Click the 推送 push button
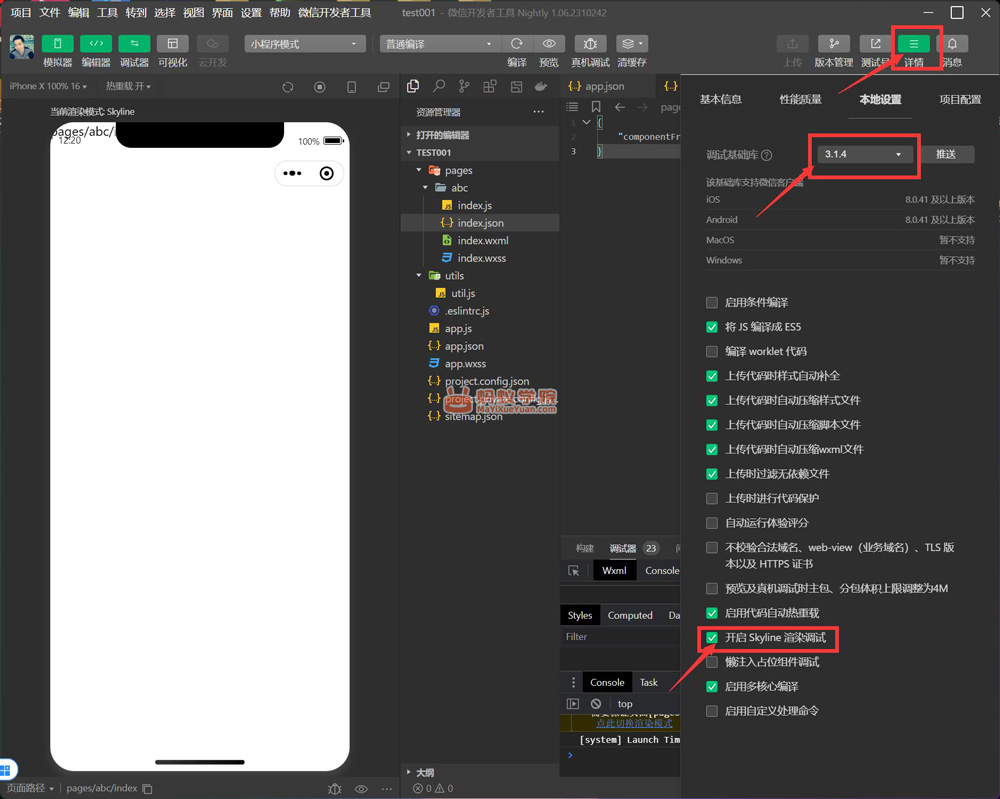1000x799 pixels. click(x=946, y=154)
